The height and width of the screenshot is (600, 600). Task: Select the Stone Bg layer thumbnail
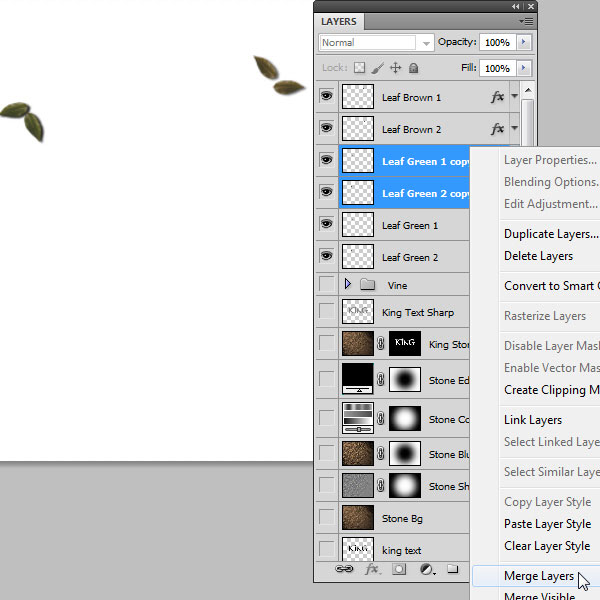pos(358,517)
